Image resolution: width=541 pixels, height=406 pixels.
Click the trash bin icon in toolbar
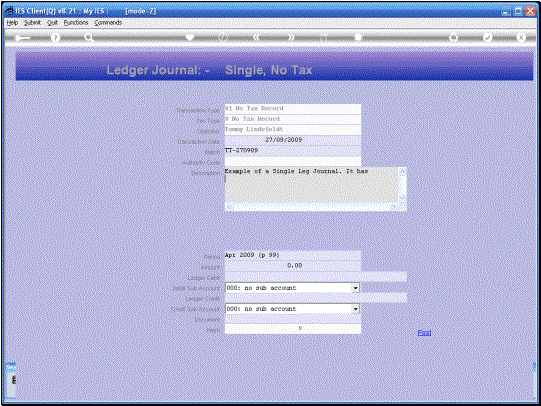pos(358,37)
